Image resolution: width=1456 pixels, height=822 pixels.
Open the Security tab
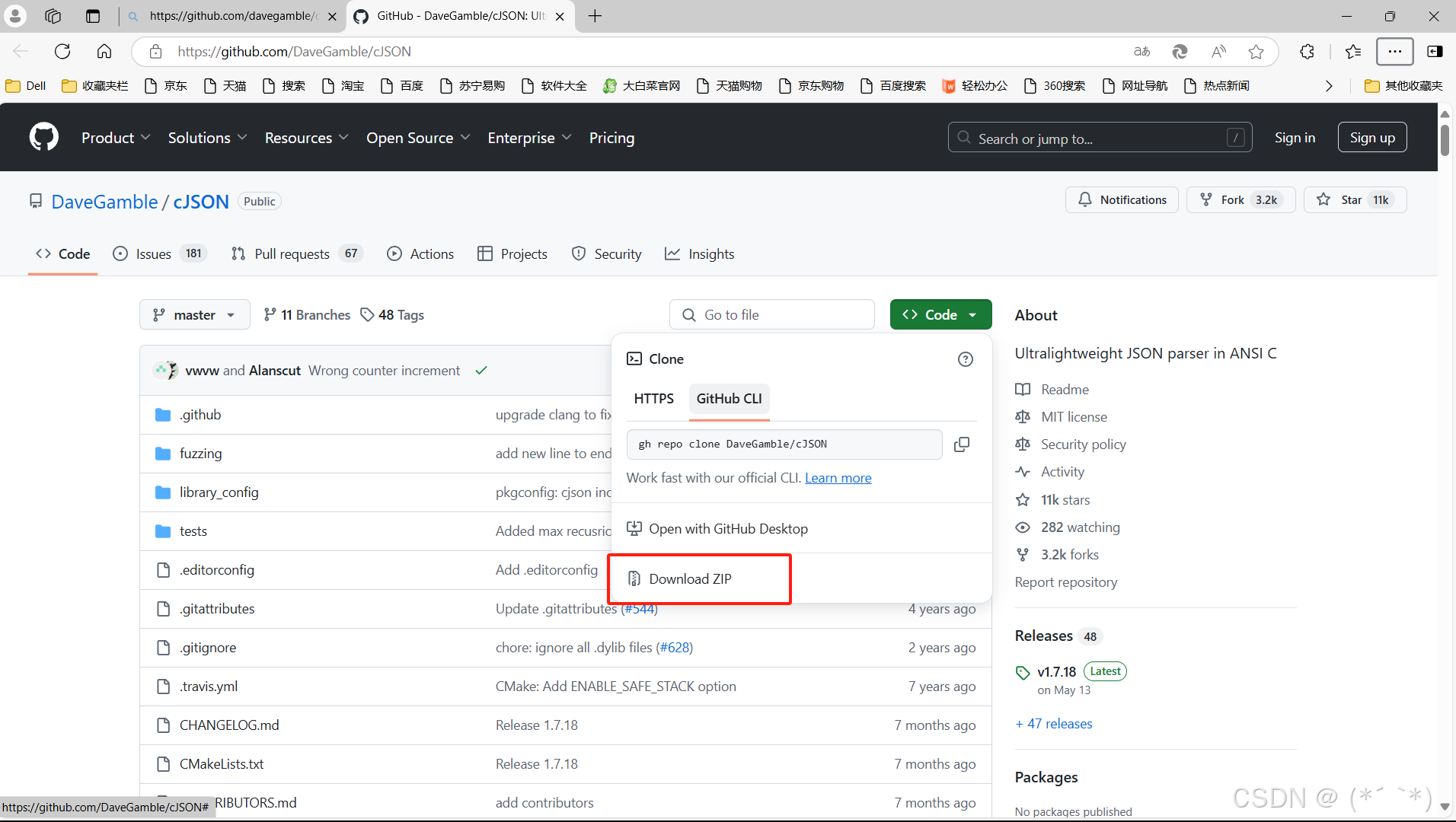click(x=606, y=254)
